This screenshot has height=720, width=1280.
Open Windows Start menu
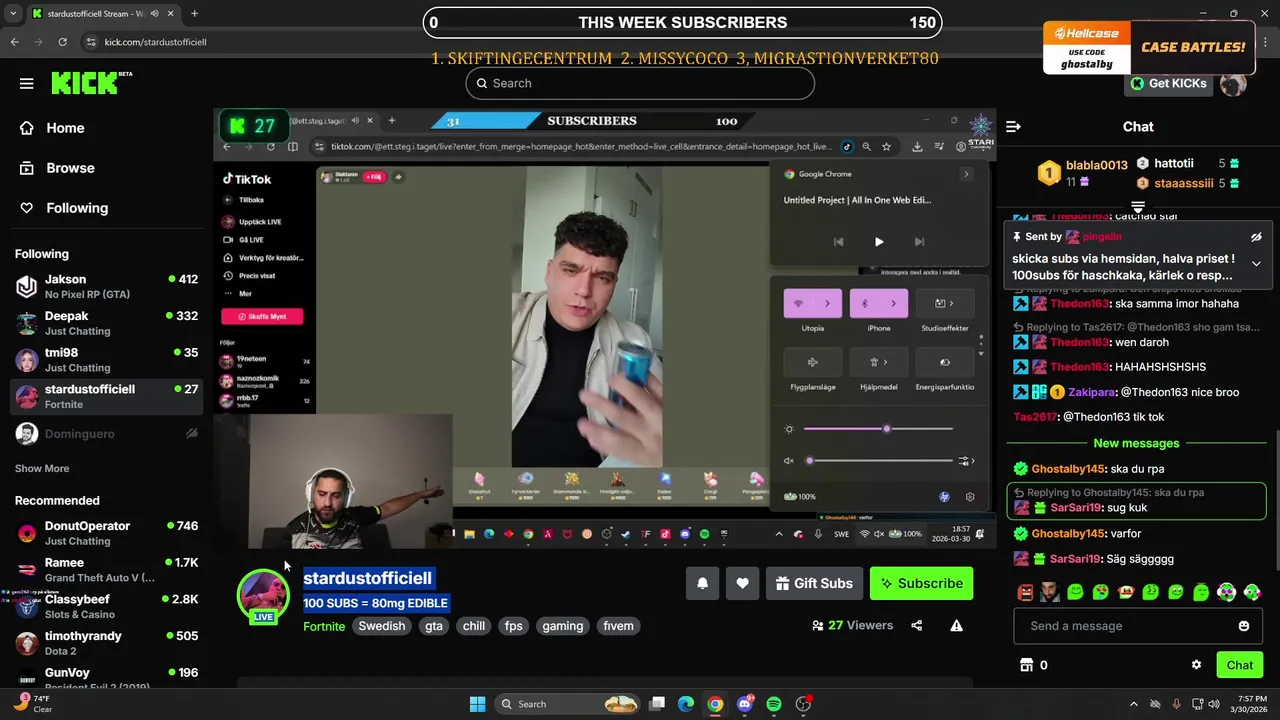(x=477, y=704)
